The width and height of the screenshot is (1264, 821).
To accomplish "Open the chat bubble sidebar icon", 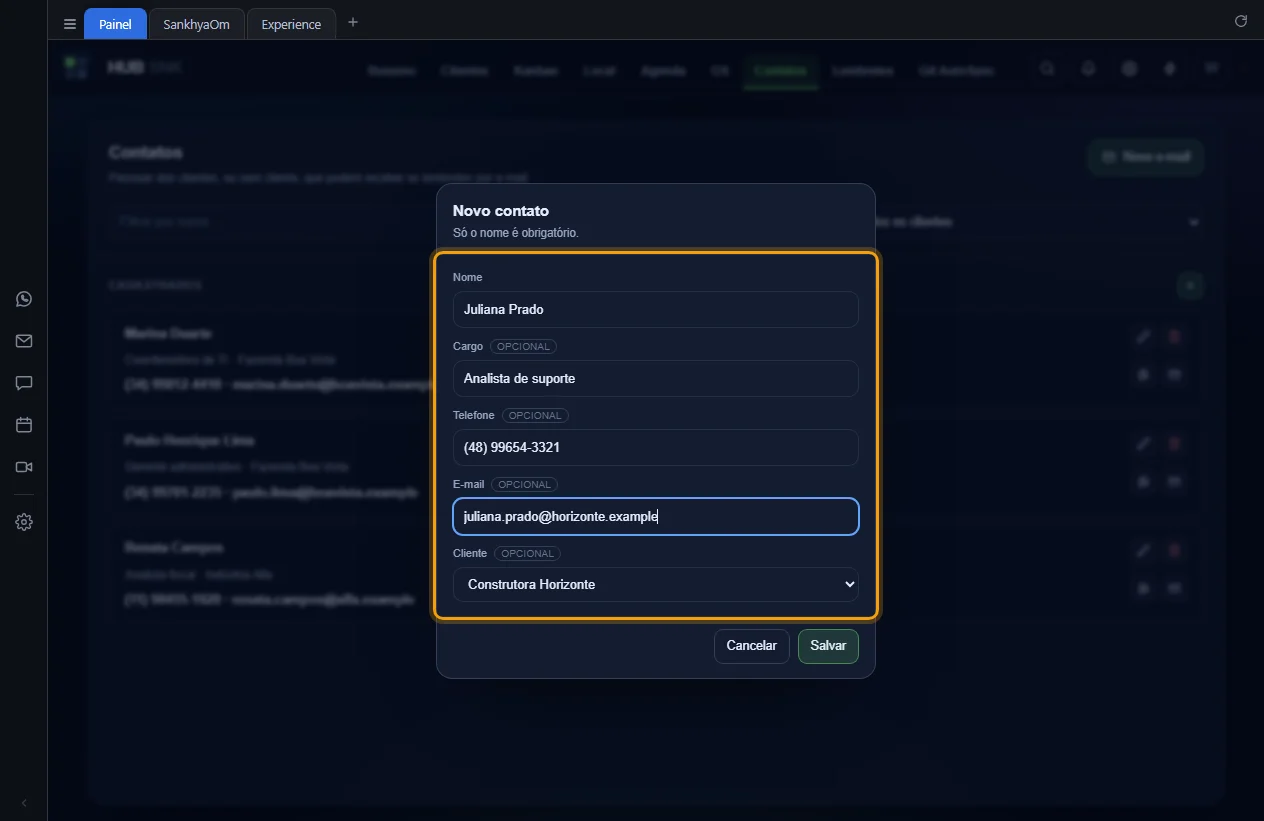I will [x=24, y=383].
